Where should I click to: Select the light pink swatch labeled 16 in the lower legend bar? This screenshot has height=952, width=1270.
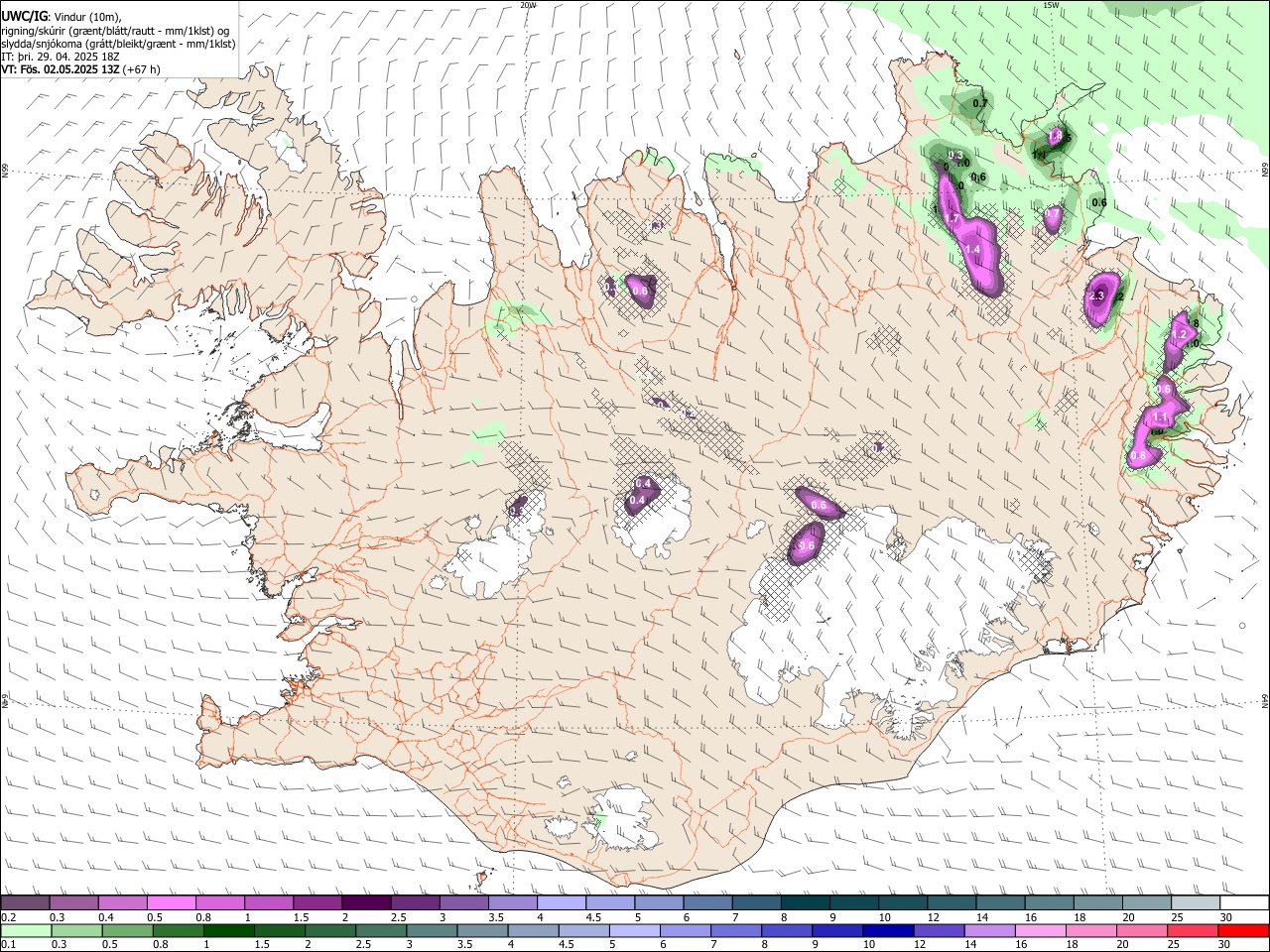click(x=1039, y=930)
